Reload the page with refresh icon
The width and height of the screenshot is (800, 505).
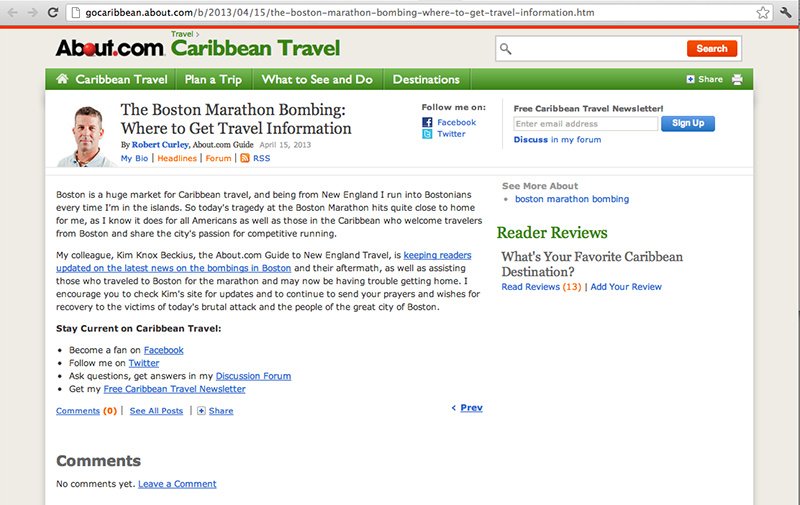53,13
